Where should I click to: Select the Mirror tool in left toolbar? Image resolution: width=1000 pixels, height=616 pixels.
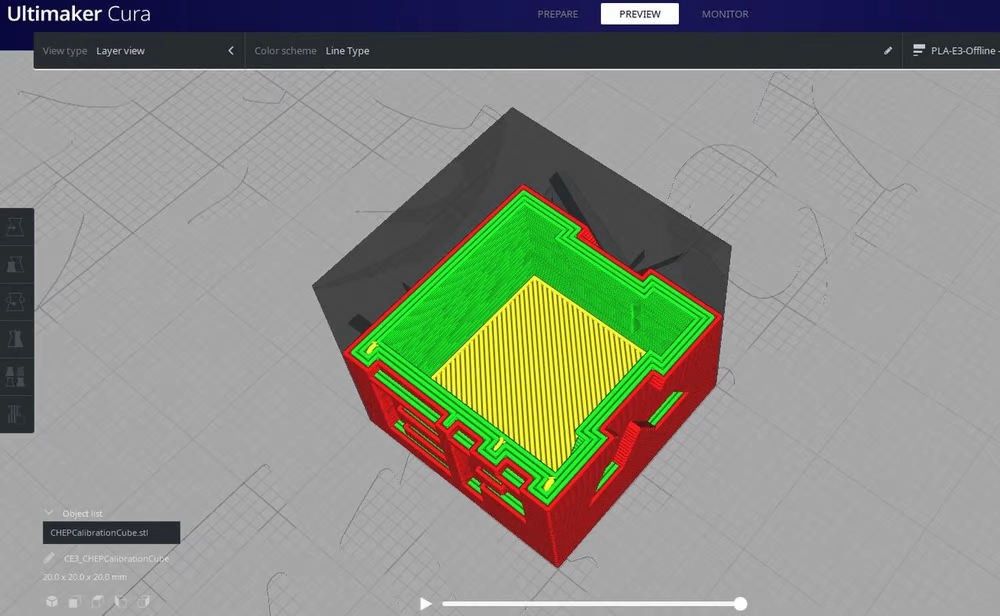tap(15, 339)
